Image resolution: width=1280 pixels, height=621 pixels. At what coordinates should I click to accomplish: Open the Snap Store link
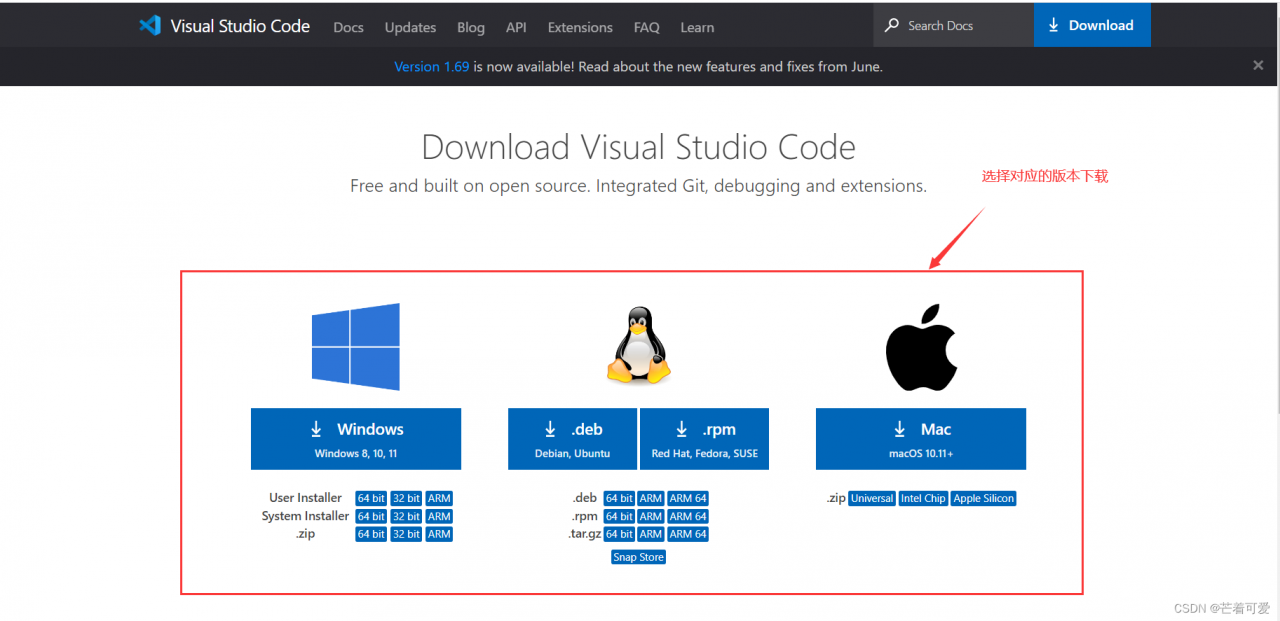point(638,557)
